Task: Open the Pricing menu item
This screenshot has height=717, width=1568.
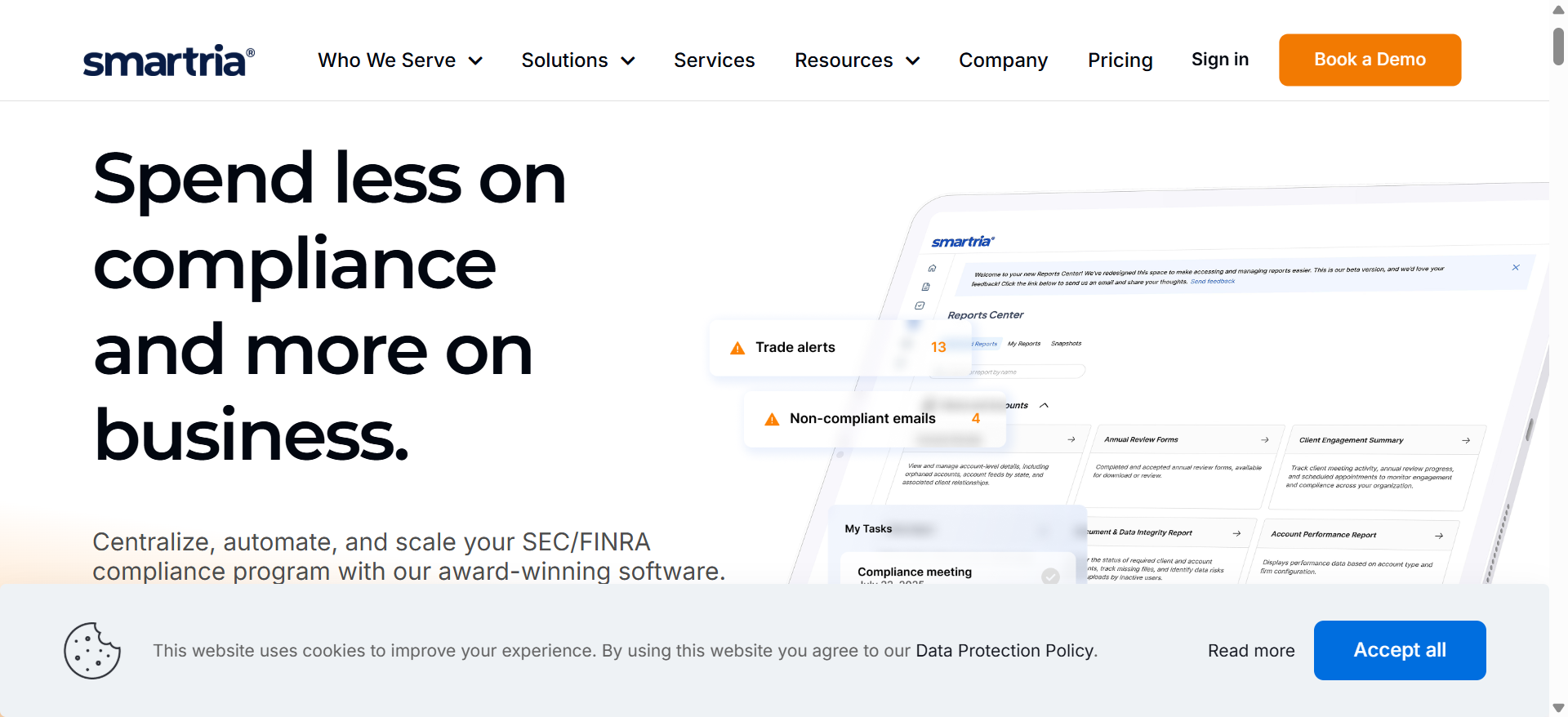Action: coord(1120,60)
